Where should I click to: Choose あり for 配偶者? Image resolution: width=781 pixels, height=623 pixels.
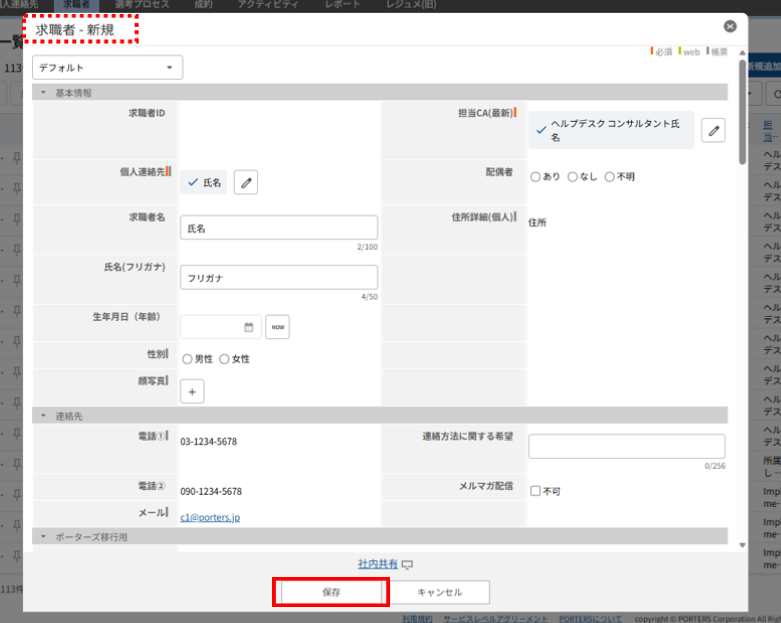pyautogui.click(x=536, y=177)
